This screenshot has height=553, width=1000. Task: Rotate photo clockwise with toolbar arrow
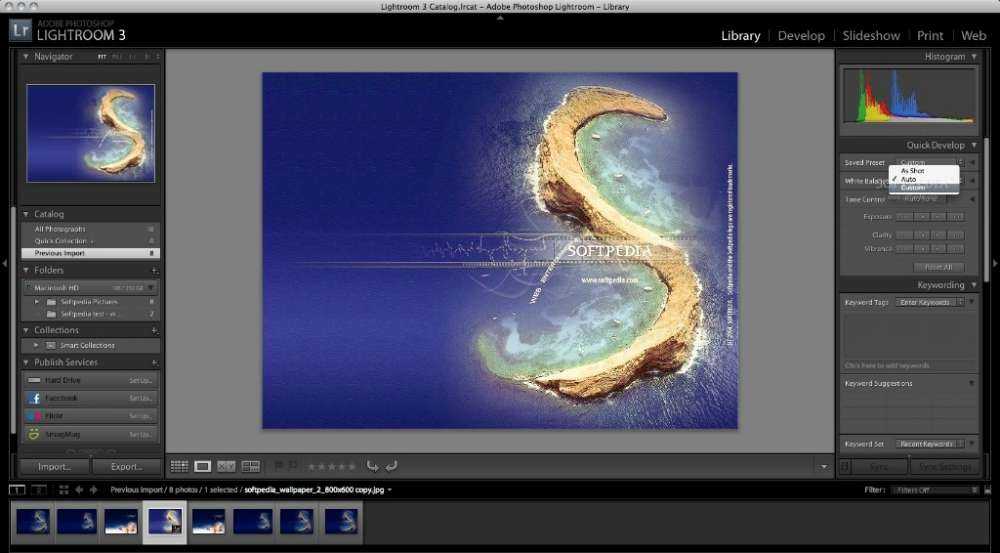(x=392, y=466)
